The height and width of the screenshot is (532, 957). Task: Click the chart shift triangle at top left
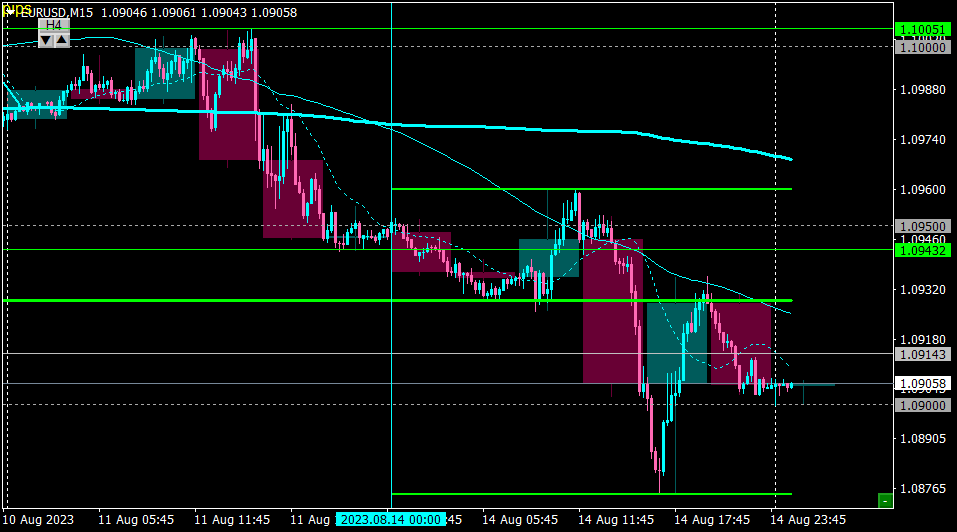click(x=10, y=12)
